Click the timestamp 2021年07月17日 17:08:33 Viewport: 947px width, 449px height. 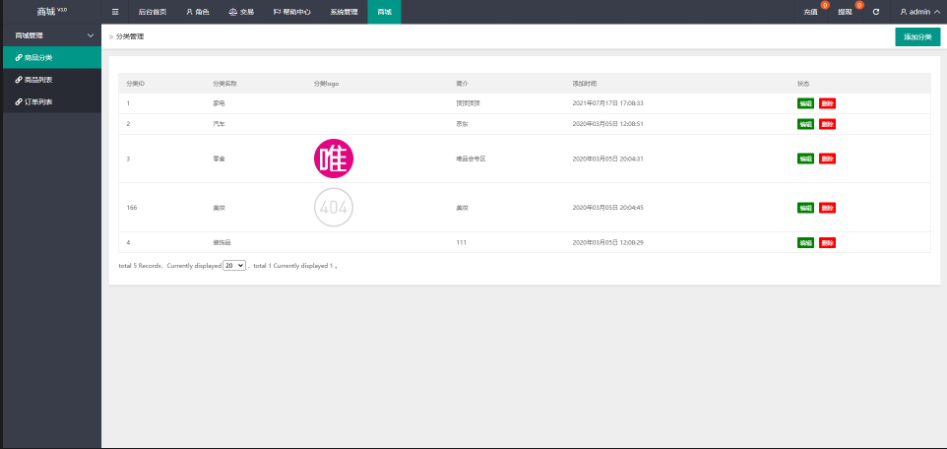(x=608, y=103)
